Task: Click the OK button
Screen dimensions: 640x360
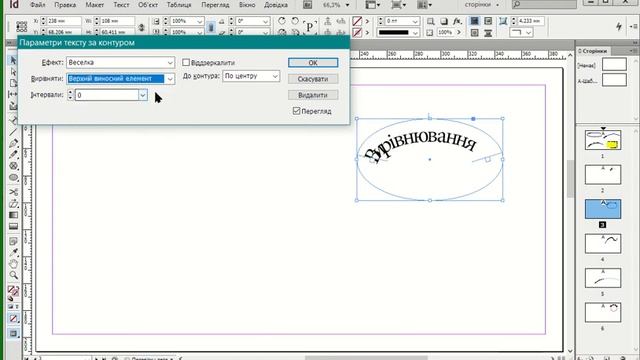Action: (313, 62)
